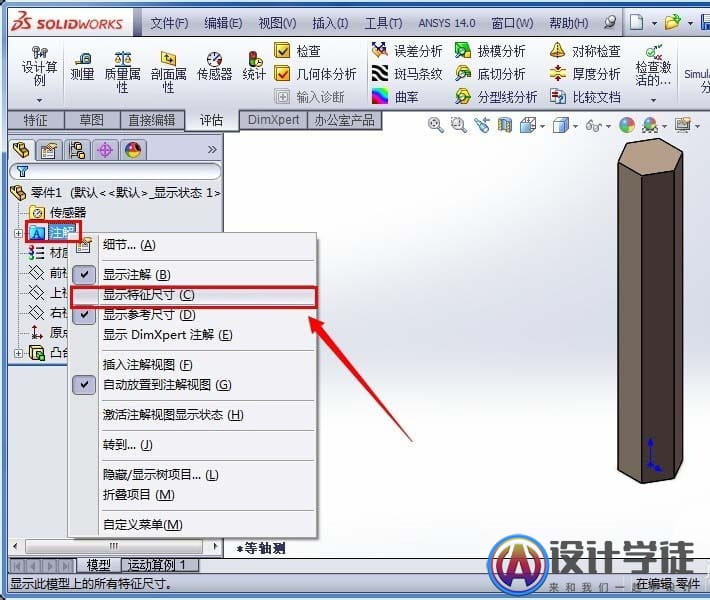Open Section Properties (剖面属性)
710x600 pixels.
168,72
